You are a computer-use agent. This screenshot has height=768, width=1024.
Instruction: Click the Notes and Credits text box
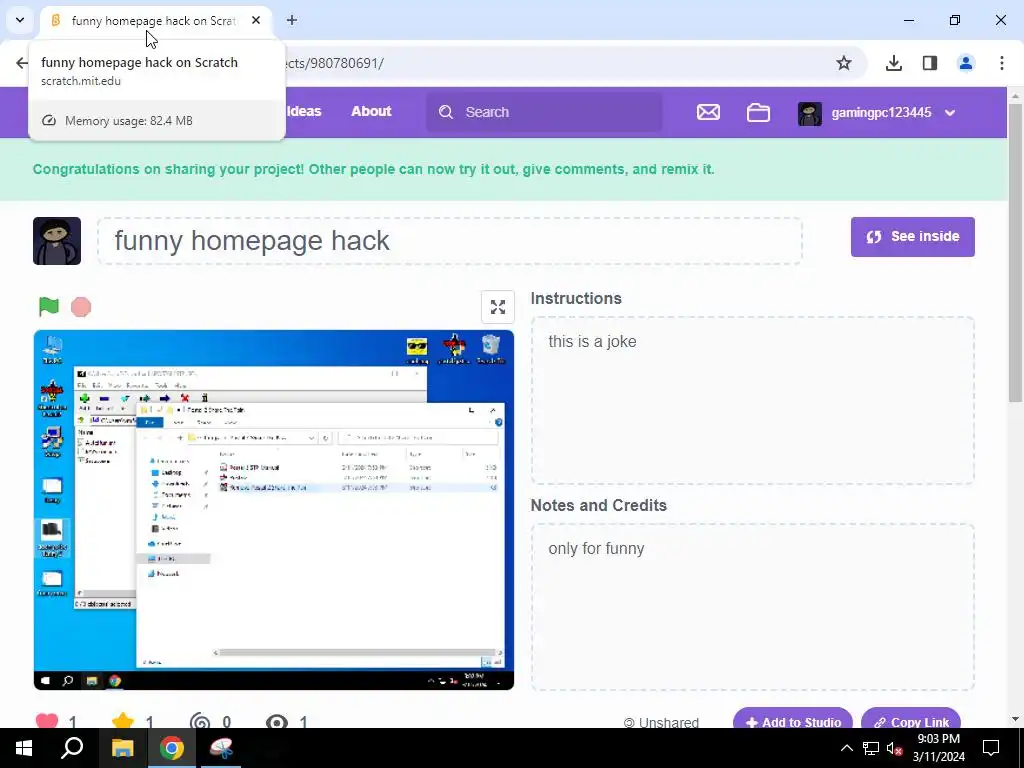click(x=752, y=607)
